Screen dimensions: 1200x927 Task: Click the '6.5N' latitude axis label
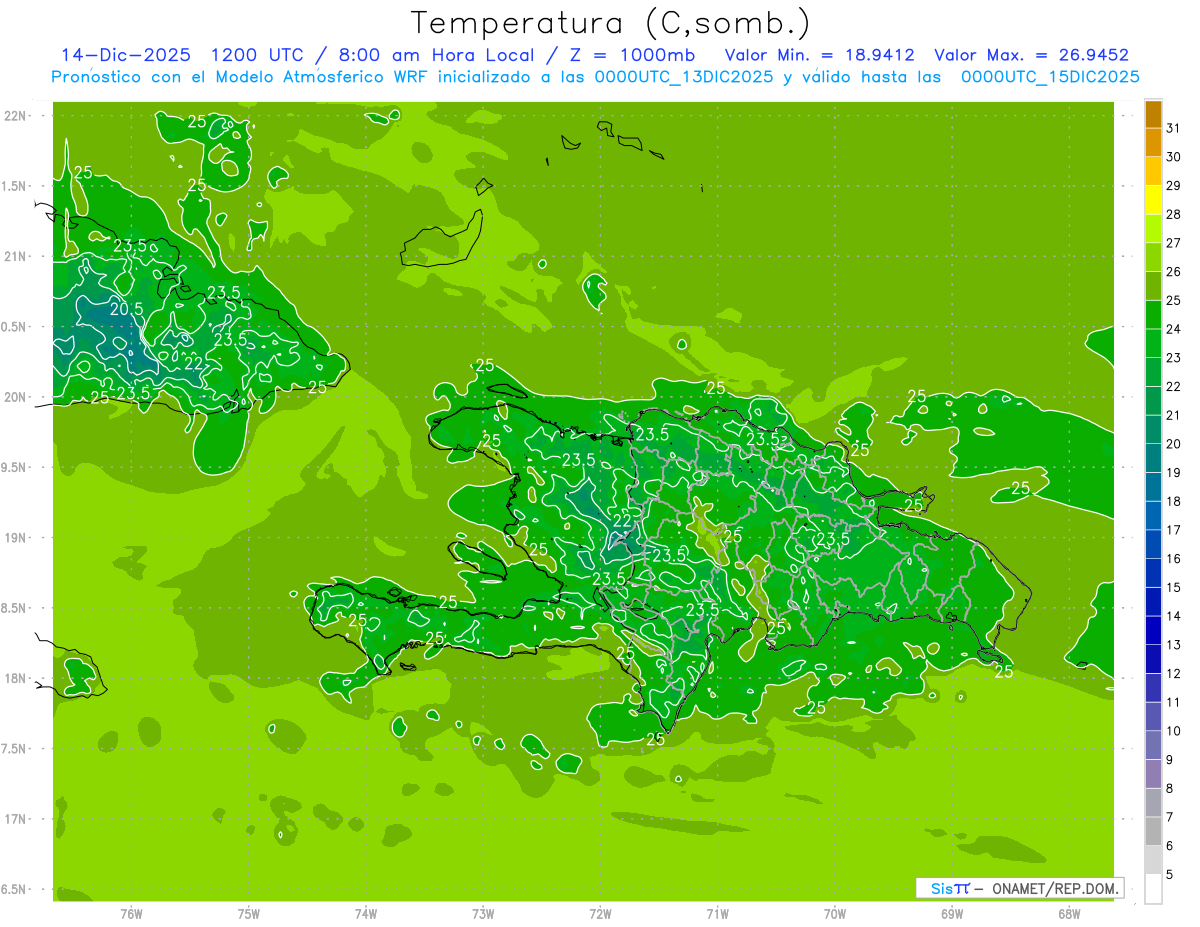coord(14,889)
